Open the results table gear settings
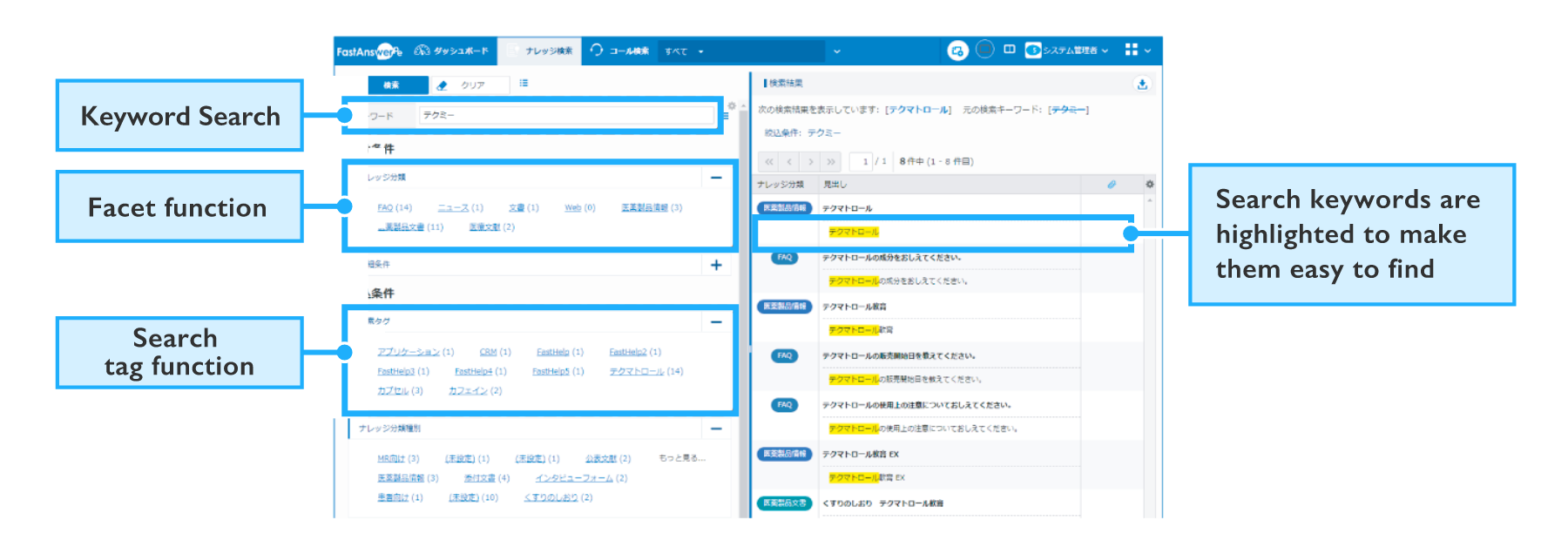Viewport: 1568px width, 554px height. pos(1149,185)
